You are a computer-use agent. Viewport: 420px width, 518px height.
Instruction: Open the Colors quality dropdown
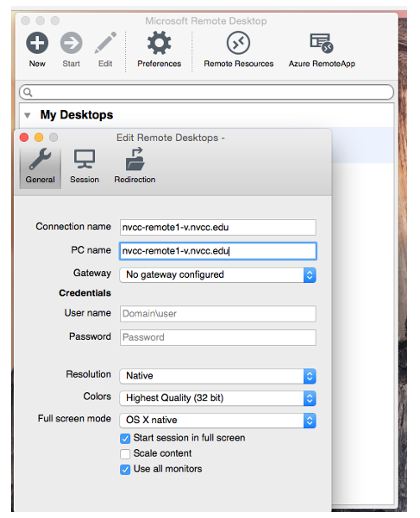(218, 398)
